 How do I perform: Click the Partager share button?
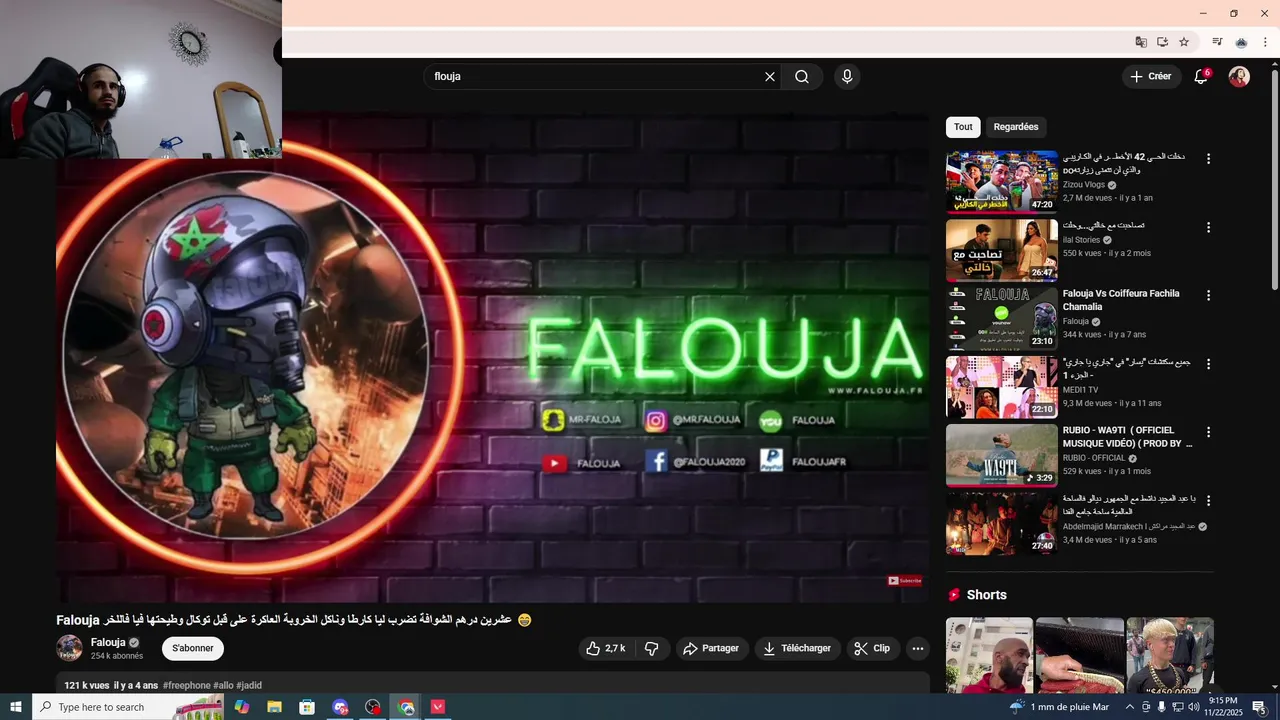point(711,649)
